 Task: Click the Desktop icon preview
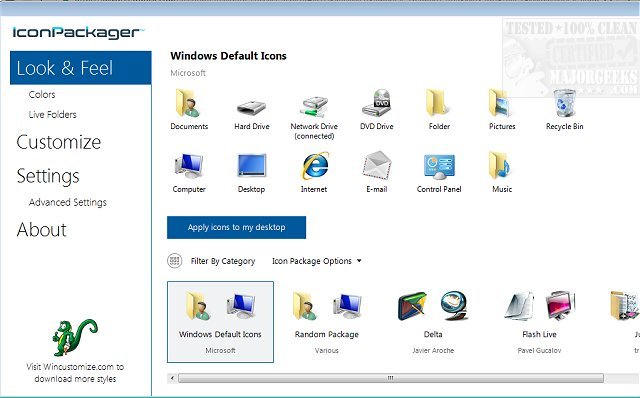[251, 166]
